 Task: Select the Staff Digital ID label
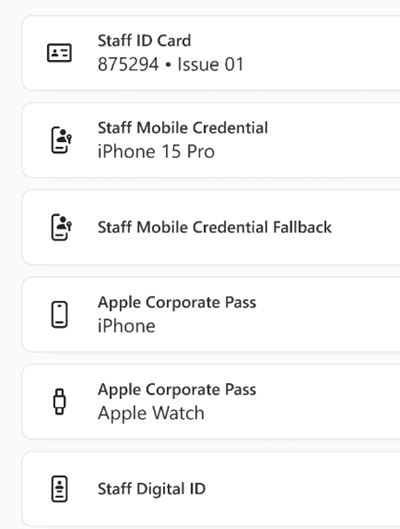(152, 489)
